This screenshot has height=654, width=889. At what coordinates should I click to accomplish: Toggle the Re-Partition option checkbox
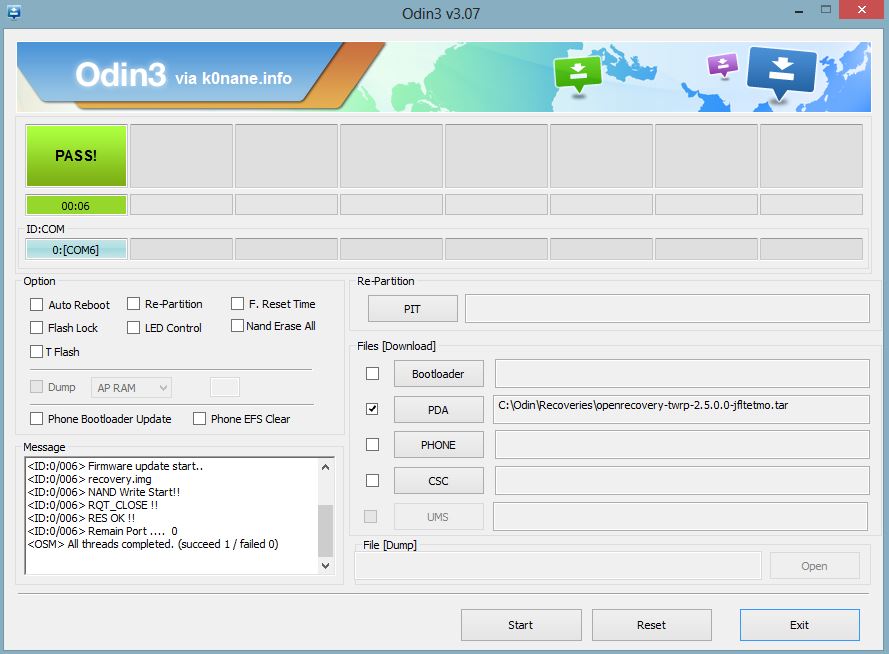coord(133,304)
